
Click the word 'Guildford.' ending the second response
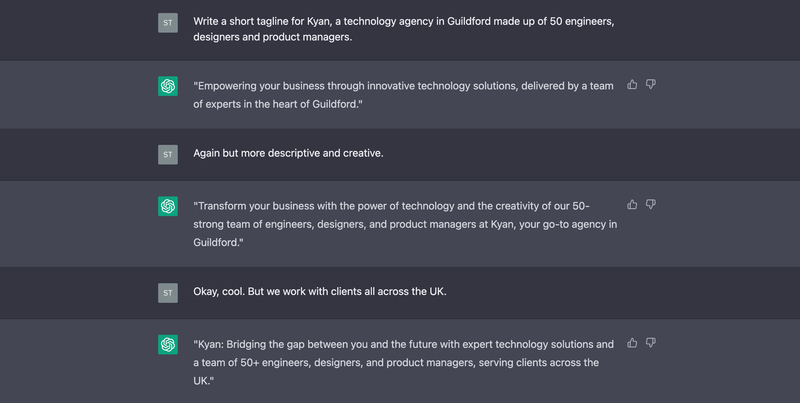click(218, 242)
